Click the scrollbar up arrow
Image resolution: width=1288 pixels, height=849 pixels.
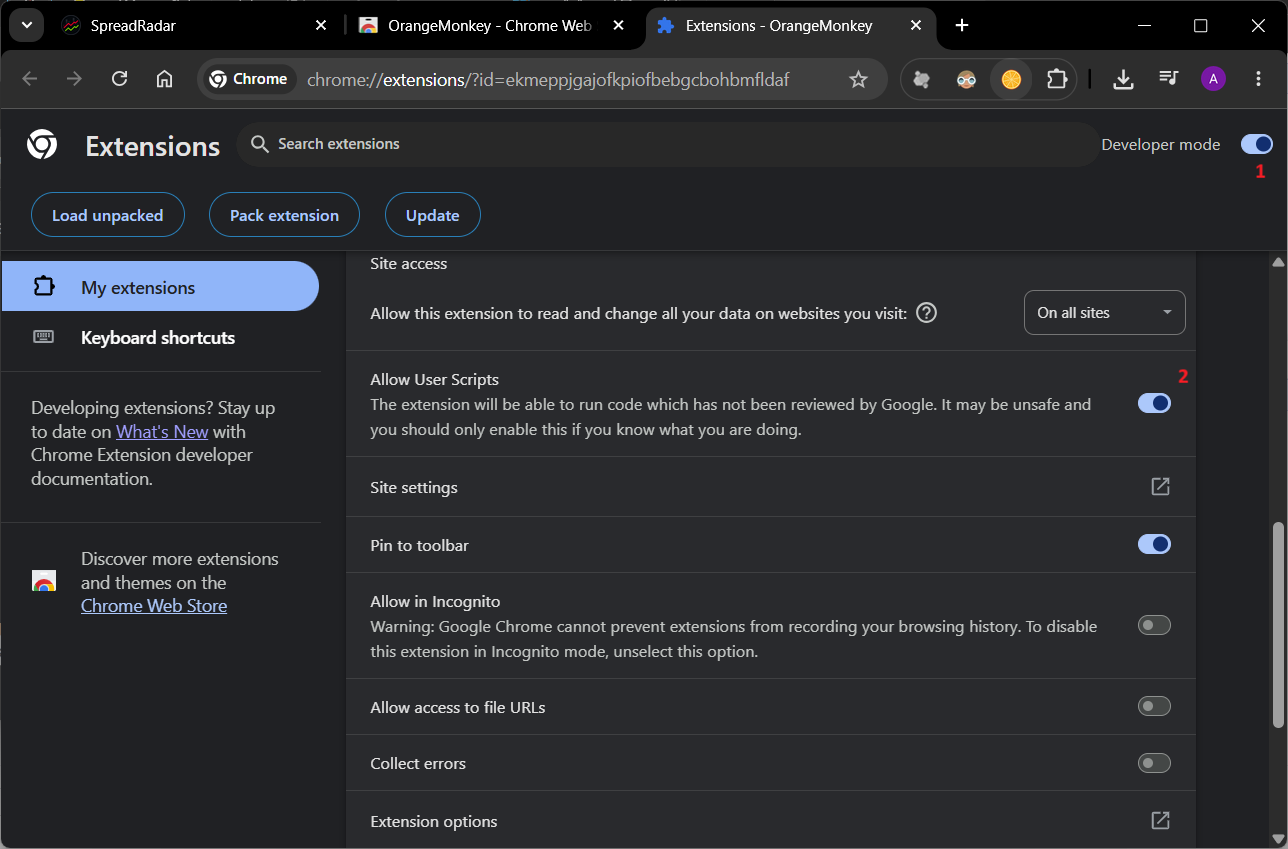click(x=1277, y=262)
